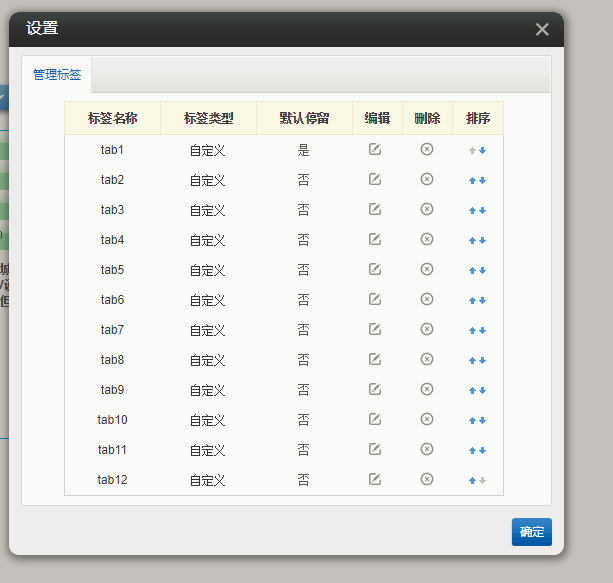Click the delete icon for tab2

(427, 180)
